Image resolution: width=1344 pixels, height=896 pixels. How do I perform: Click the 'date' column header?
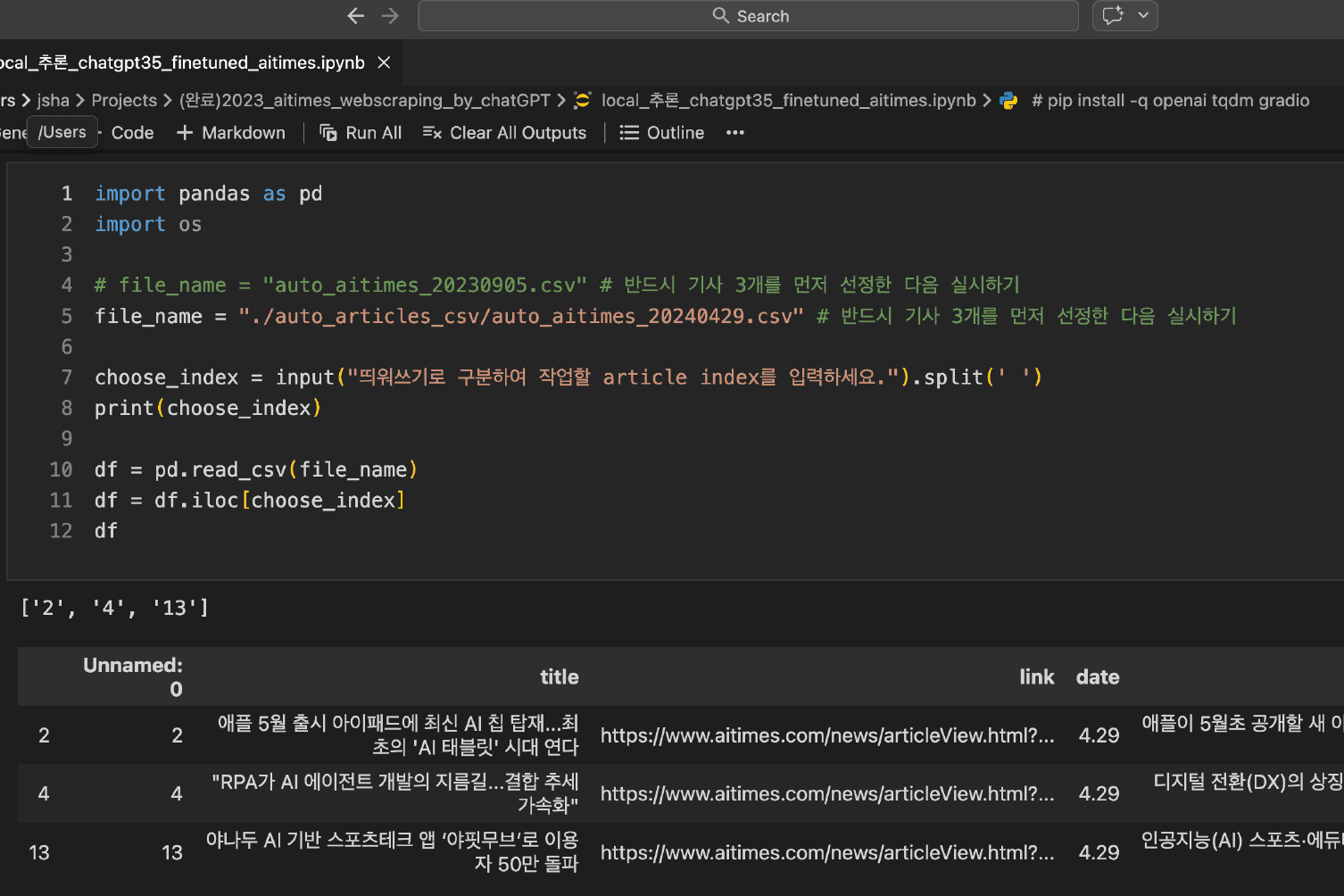(1098, 677)
